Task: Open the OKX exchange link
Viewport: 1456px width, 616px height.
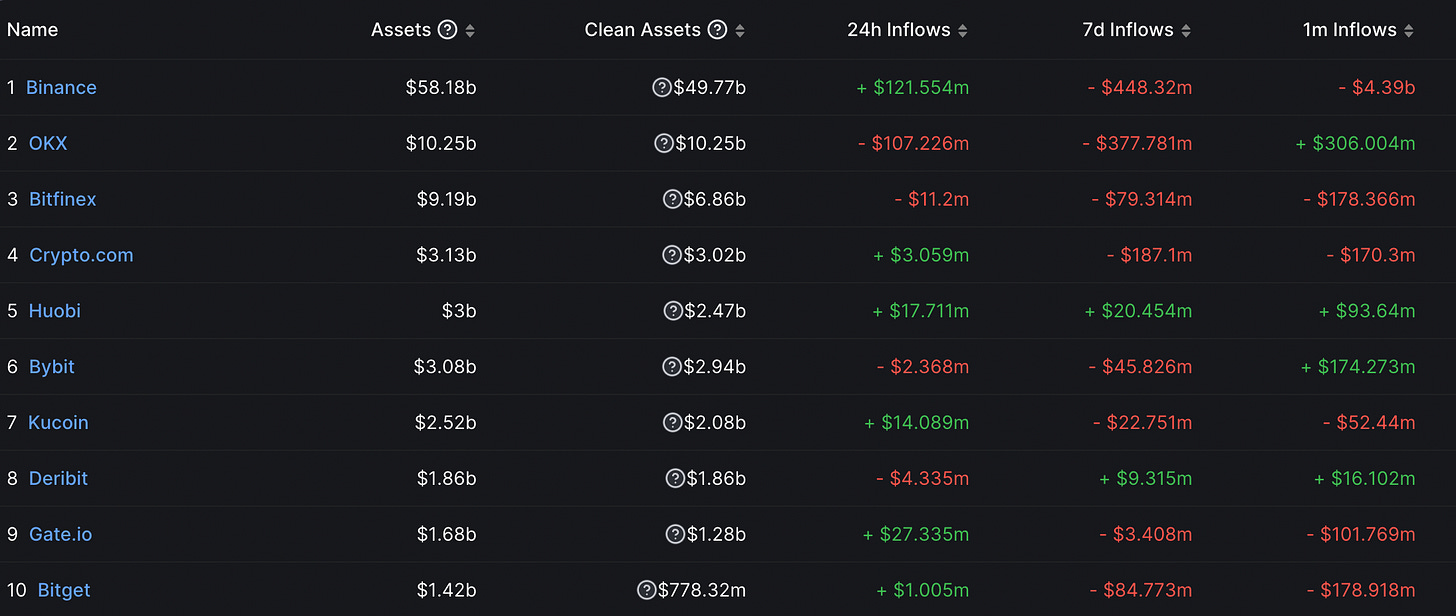Action: pos(48,143)
